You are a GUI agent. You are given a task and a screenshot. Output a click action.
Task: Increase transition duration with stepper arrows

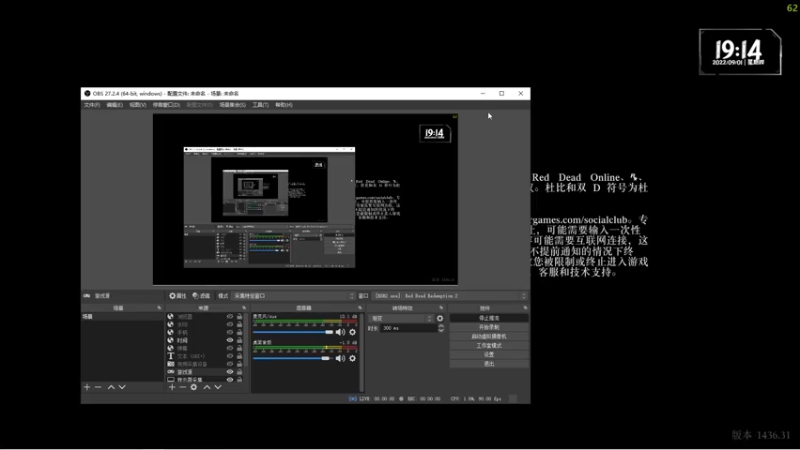441,326
